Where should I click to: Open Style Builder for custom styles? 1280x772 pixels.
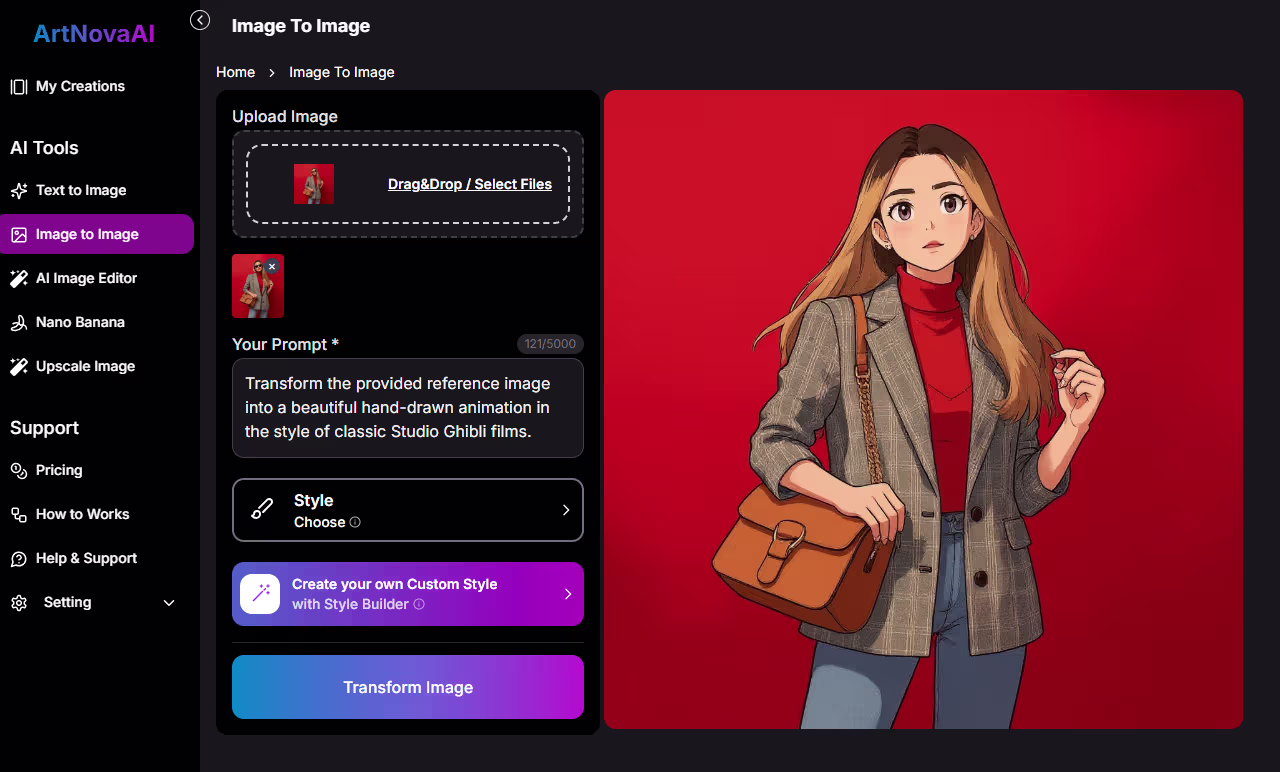[x=407, y=593]
